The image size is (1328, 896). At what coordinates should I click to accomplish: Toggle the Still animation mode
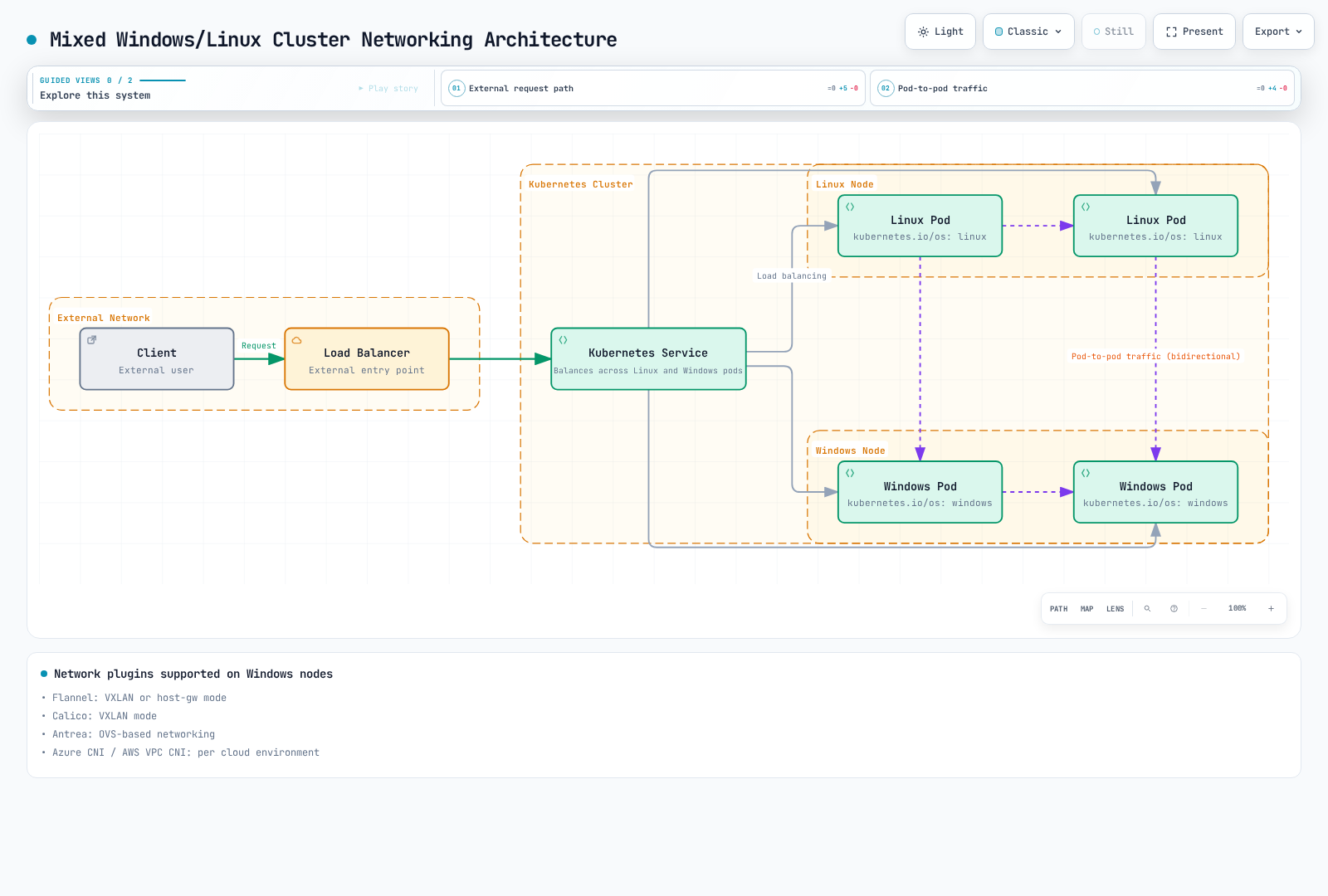1114,32
